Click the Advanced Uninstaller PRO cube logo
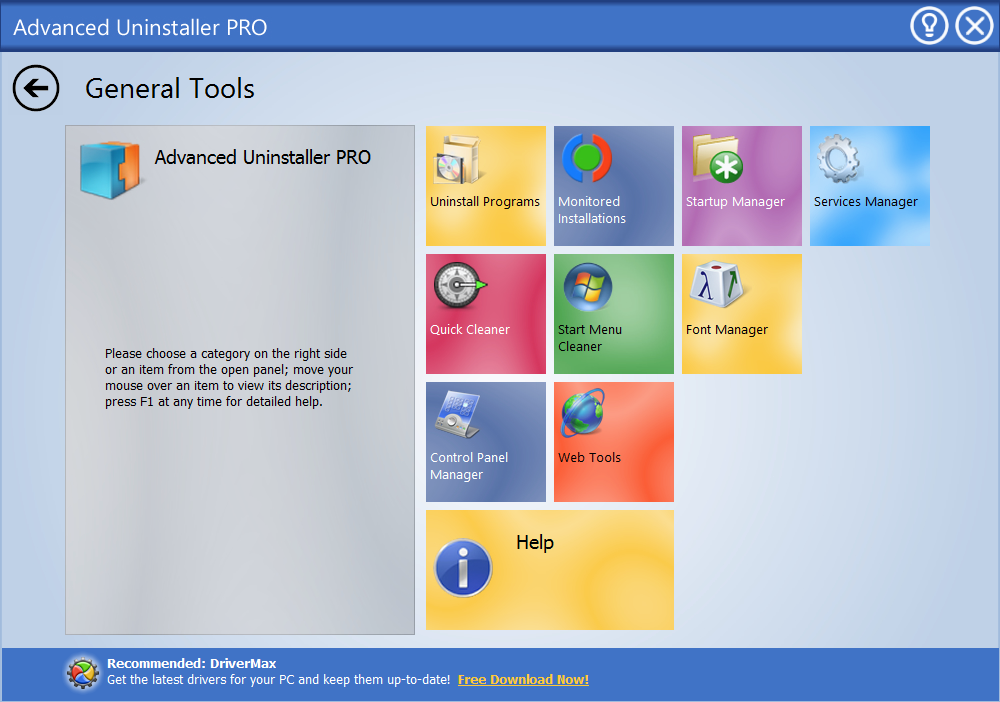This screenshot has height=702, width=1000. pos(110,170)
